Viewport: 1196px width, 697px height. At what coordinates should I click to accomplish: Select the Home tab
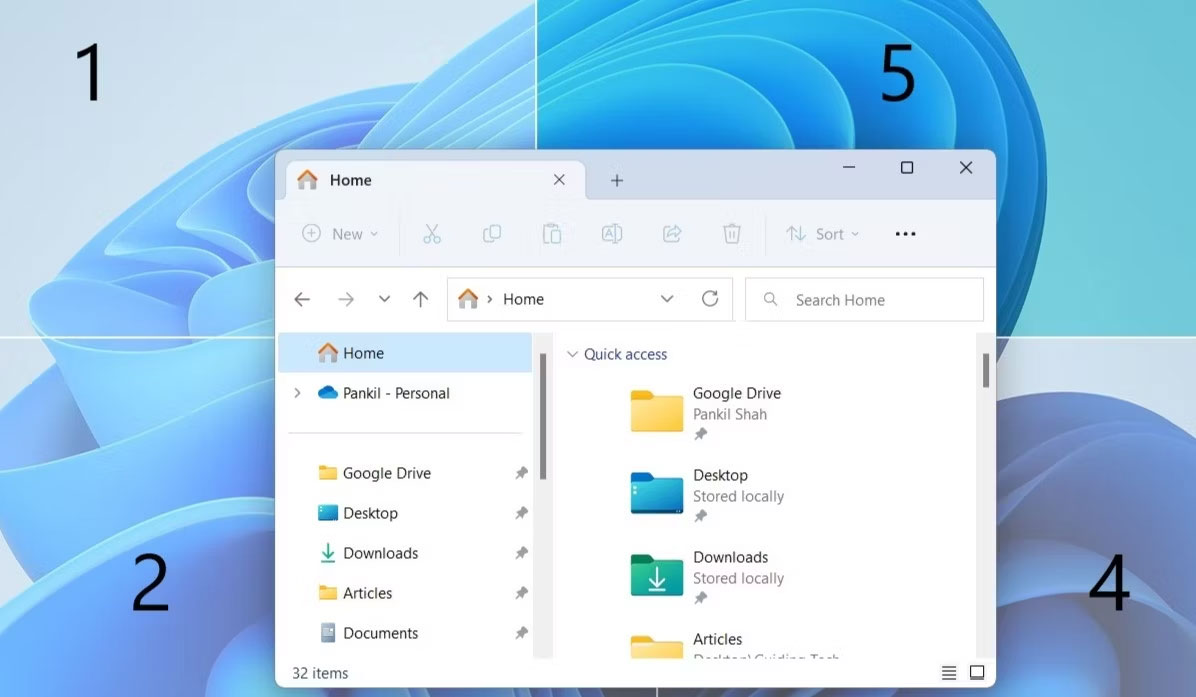tap(349, 180)
